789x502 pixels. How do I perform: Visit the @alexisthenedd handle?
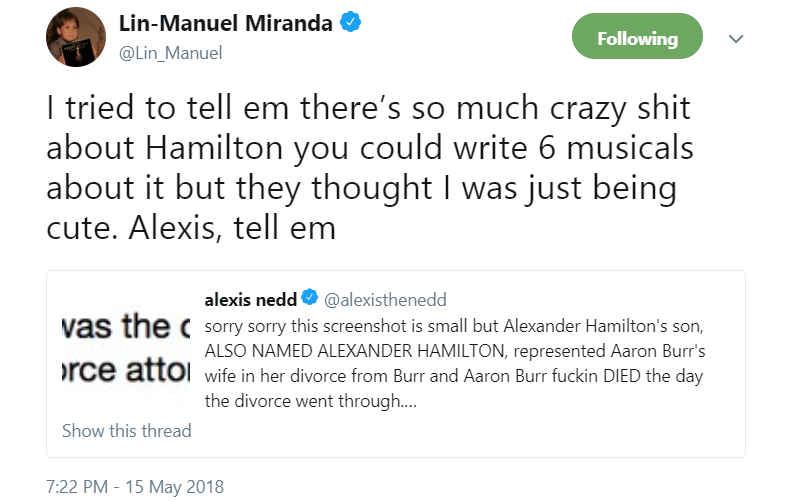tap(385, 299)
